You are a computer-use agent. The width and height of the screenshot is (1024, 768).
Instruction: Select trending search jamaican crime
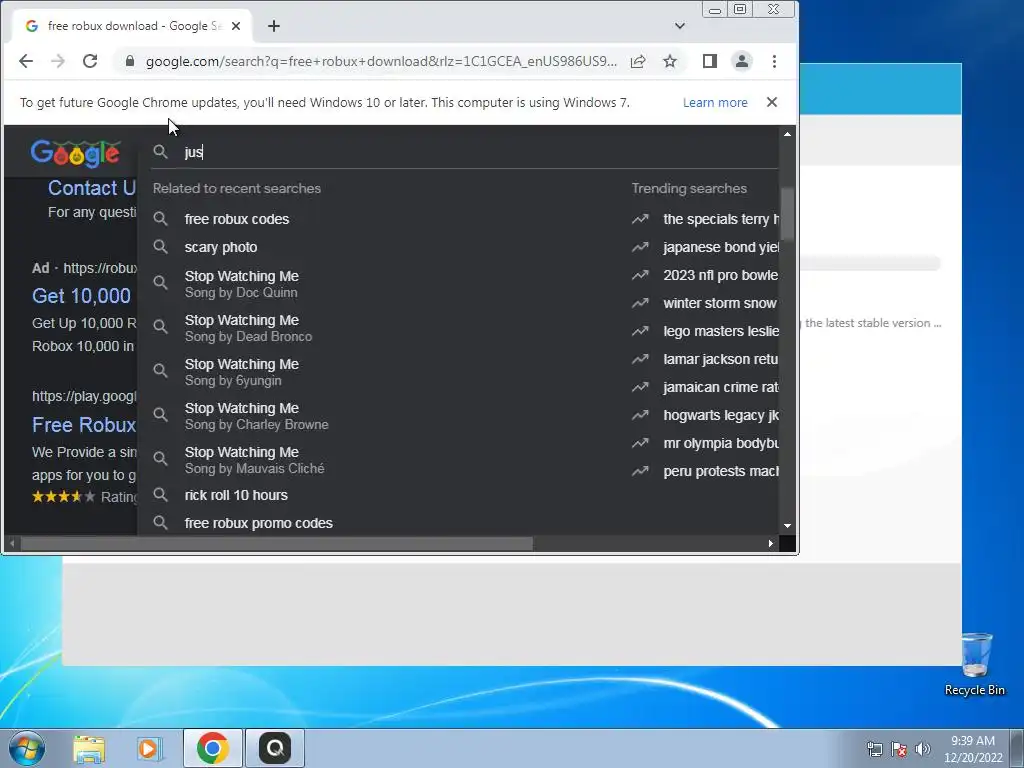pyautogui.click(x=721, y=388)
